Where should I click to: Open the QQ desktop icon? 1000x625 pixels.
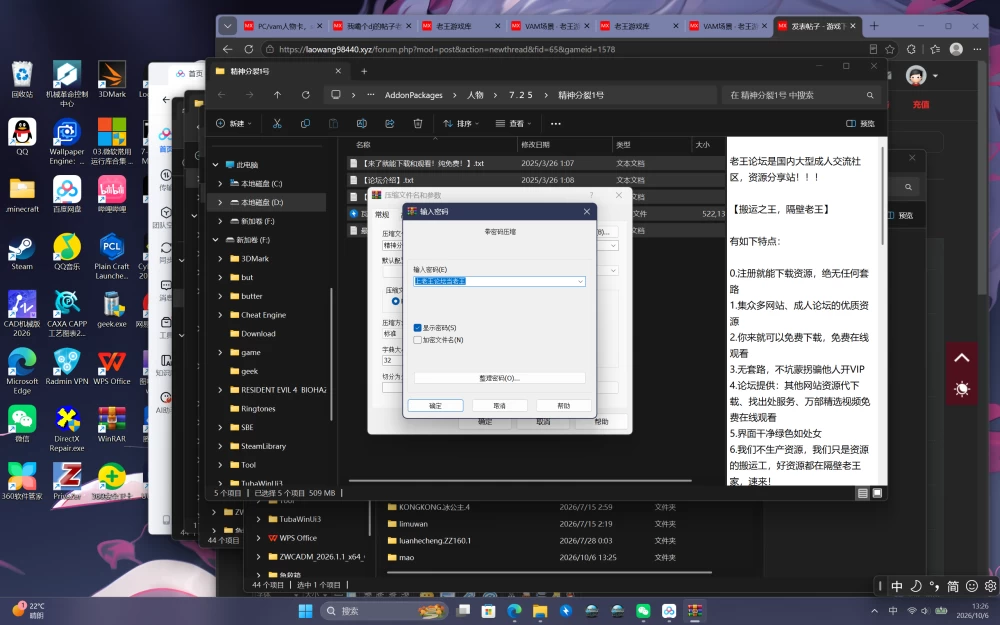click(22, 137)
